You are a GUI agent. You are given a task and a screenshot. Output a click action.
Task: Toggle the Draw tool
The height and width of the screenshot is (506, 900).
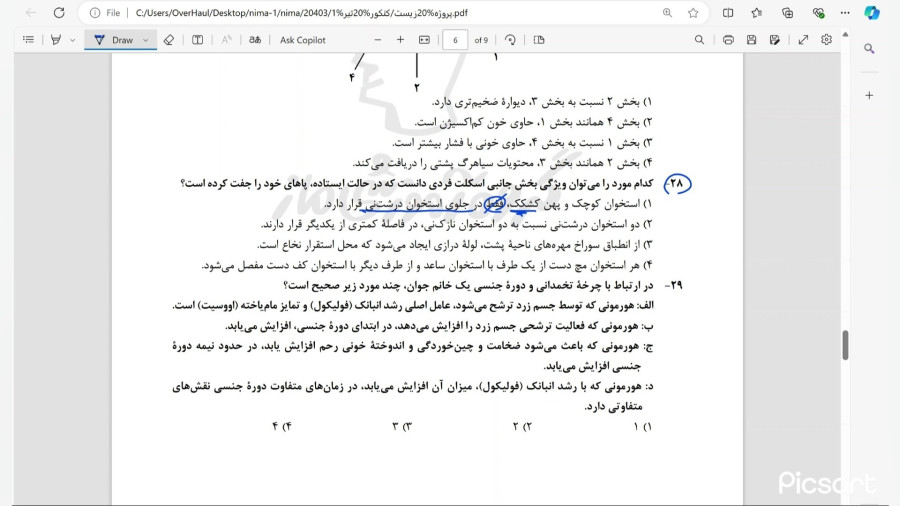pos(114,40)
